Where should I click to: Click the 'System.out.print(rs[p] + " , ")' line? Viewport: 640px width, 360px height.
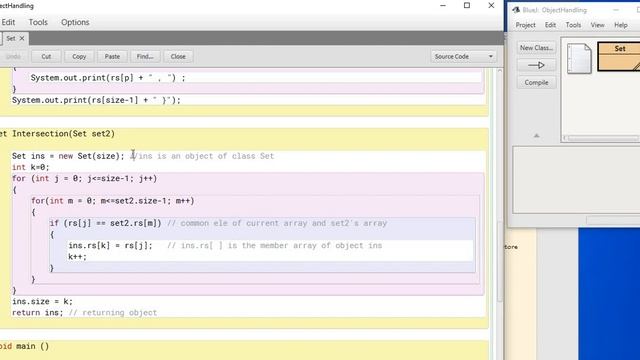point(108,78)
